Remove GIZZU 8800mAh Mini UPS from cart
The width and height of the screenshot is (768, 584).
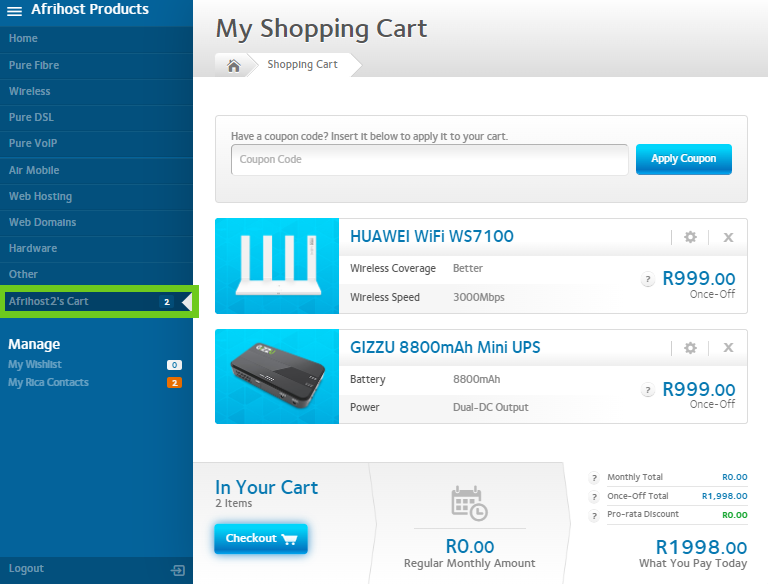tap(728, 348)
